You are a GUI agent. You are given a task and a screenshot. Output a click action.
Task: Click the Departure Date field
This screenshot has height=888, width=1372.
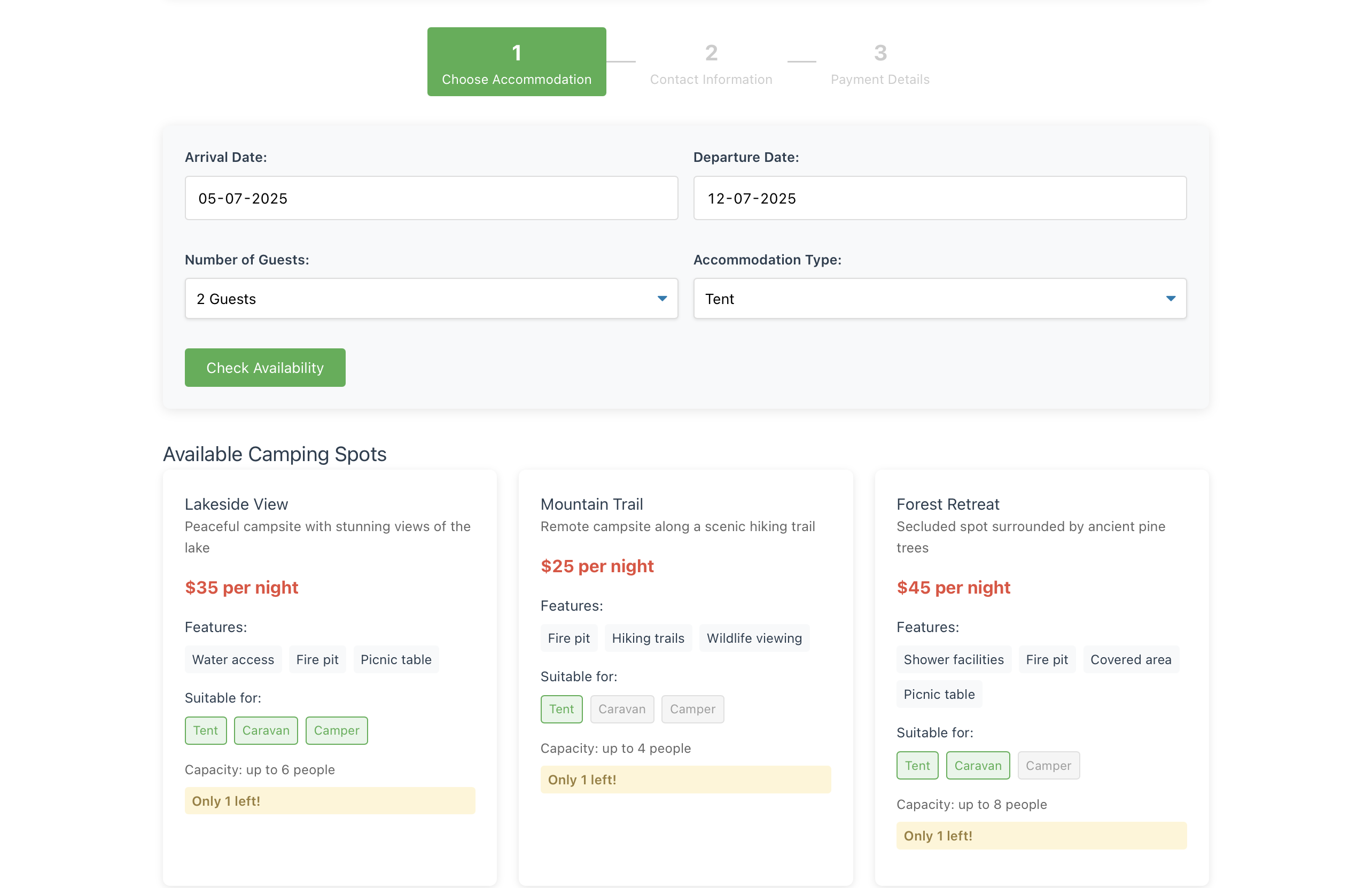[x=940, y=198]
